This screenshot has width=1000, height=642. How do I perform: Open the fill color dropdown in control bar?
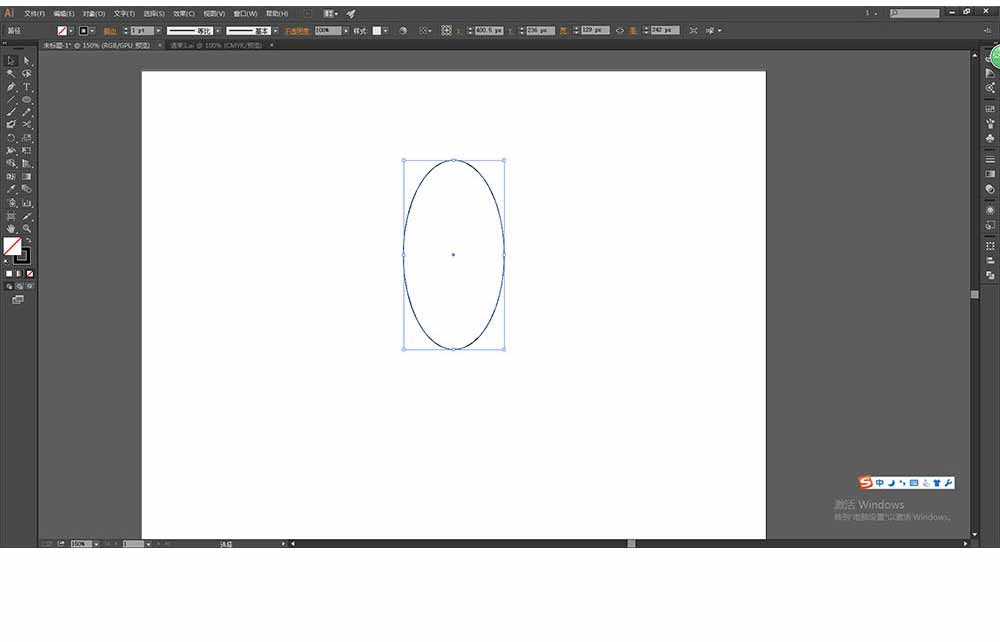tap(71, 31)
